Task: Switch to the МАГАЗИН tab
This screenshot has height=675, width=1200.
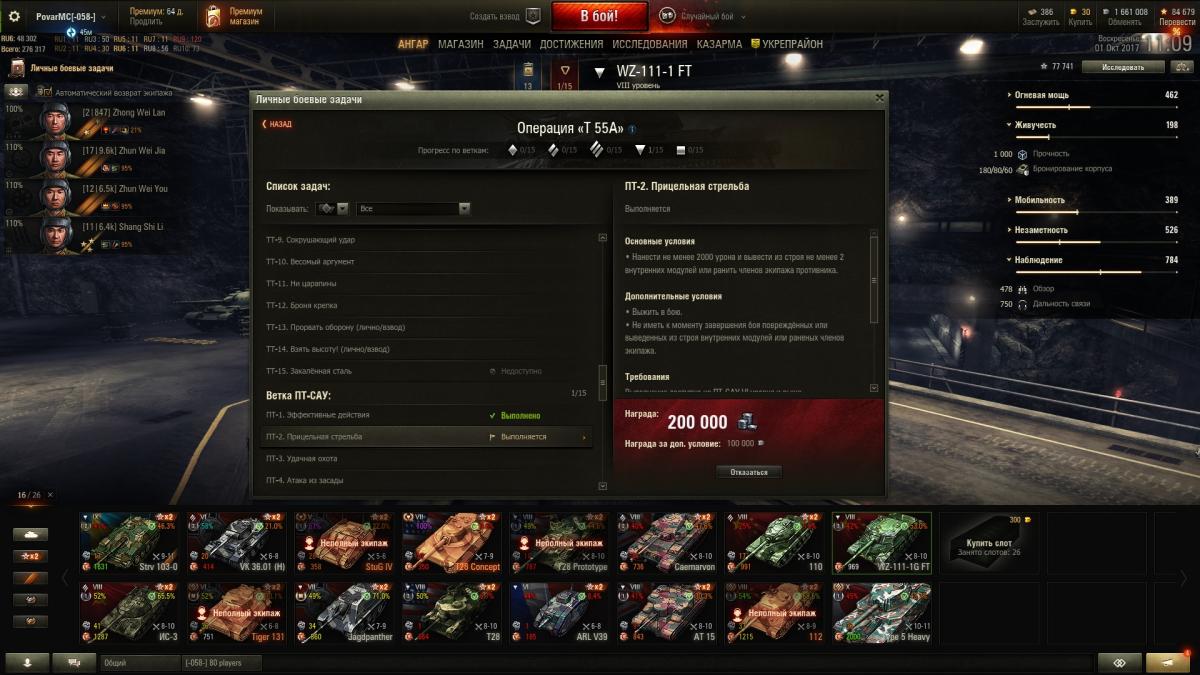Action: (x=460, y=45)
